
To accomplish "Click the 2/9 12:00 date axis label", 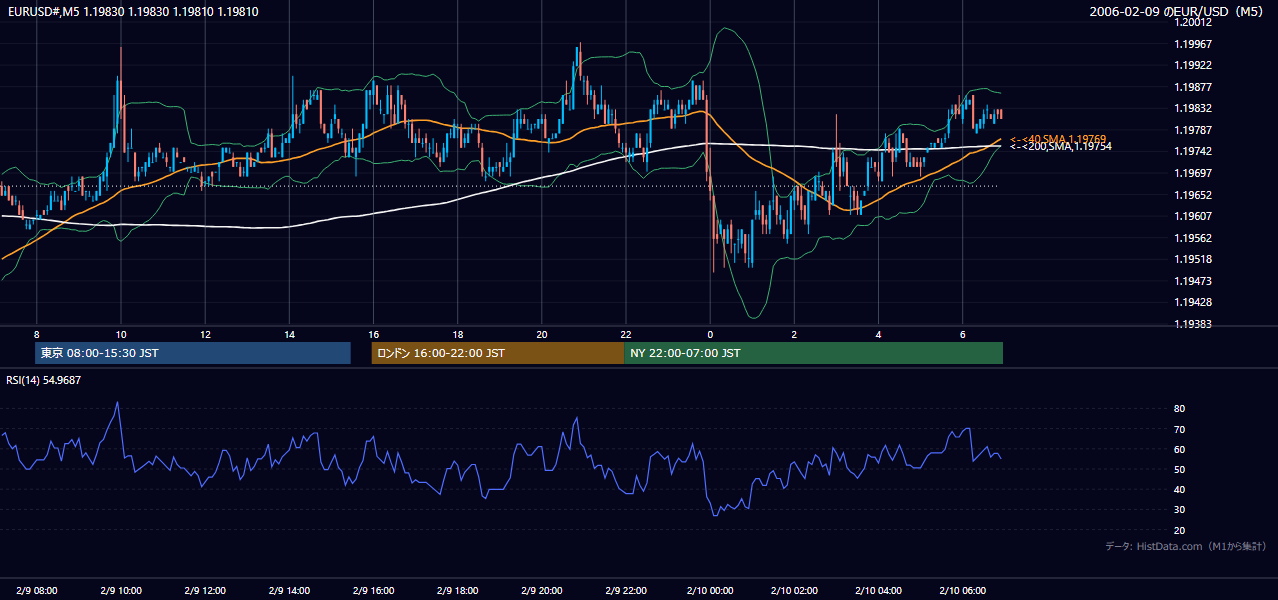I will click(205, 591).
